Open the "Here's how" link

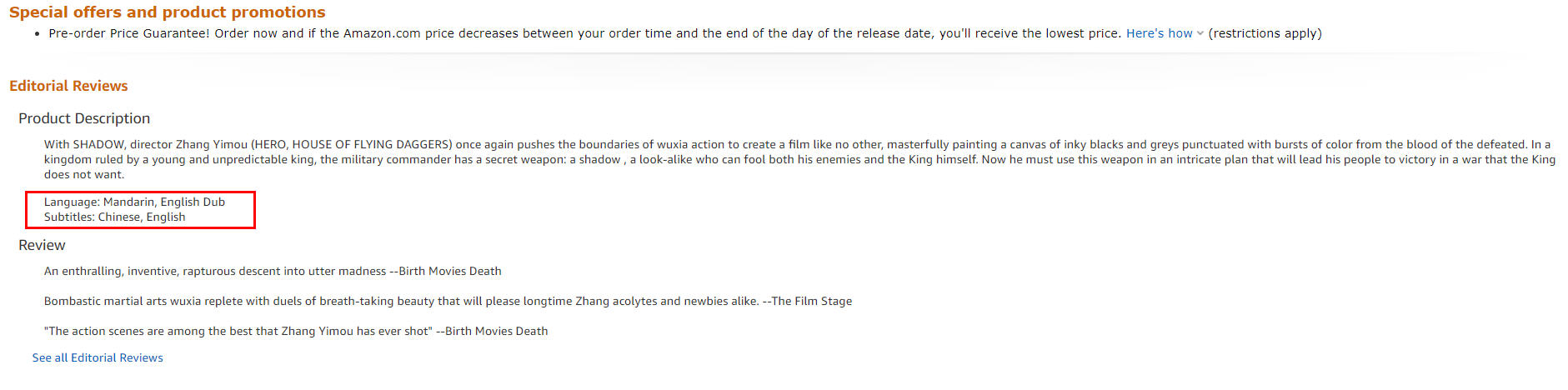[x=1159, y=33]
